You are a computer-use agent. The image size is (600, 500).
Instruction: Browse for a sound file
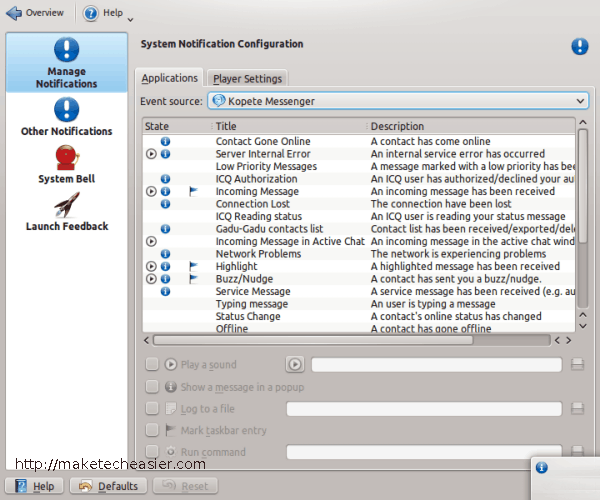pos(577,365)
